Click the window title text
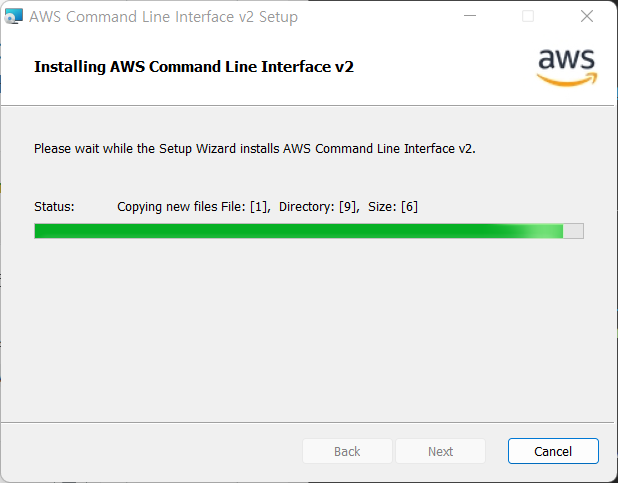This screenshot has width=618, height=483. click(163, 17)
